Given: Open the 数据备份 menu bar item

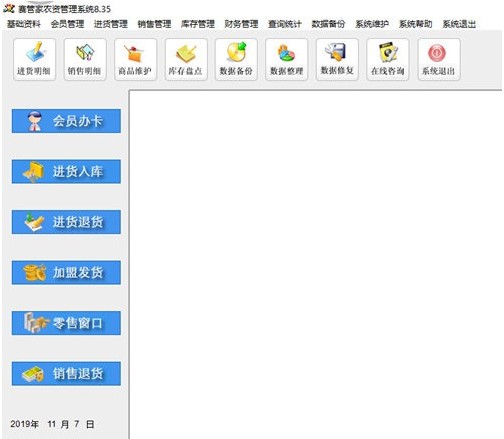Looking at the screenshot, I should pyautogui.click(x=328, y=24).
